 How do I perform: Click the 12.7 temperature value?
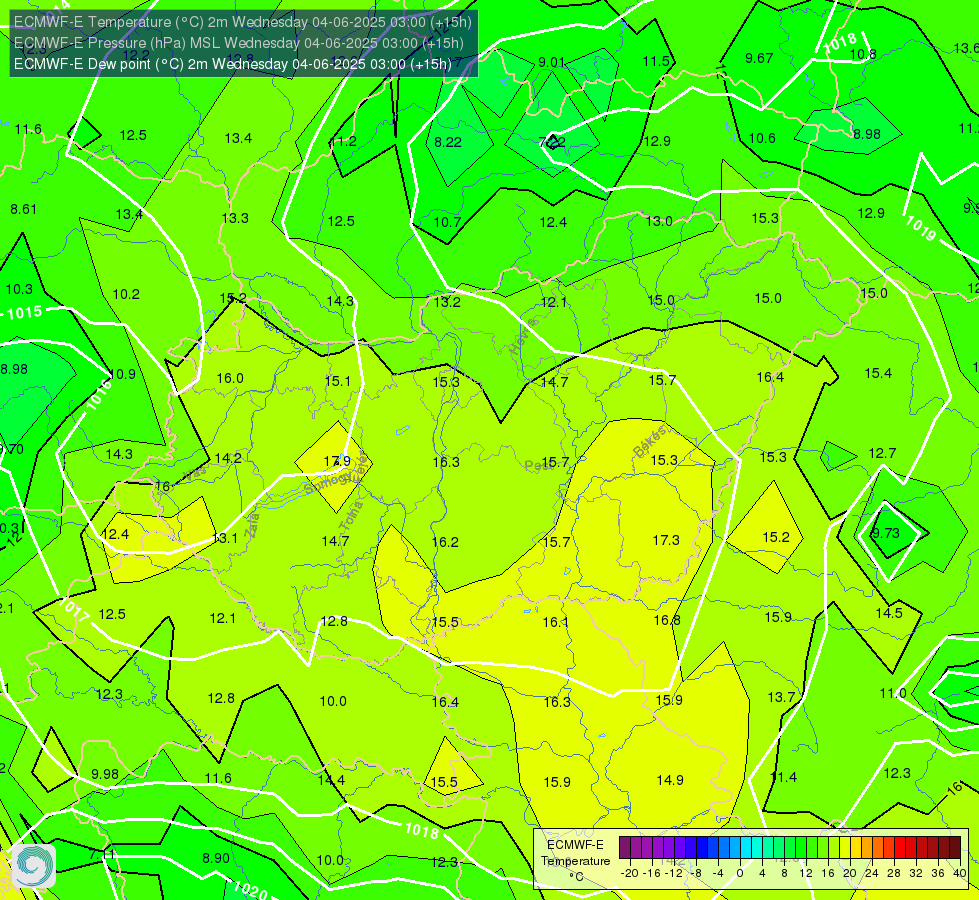click(882, 453)
